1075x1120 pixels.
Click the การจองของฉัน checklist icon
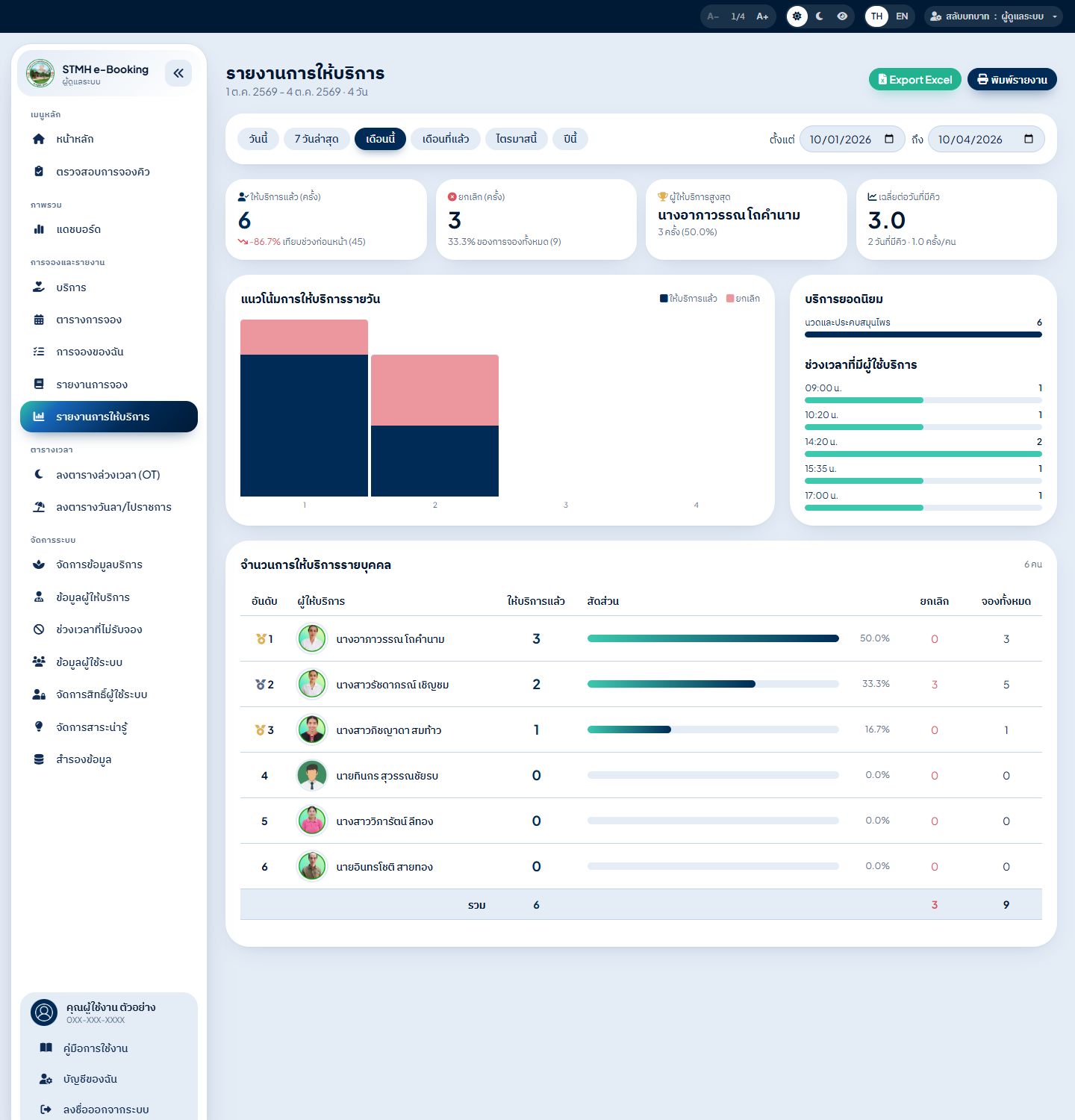tap(39, 352)
